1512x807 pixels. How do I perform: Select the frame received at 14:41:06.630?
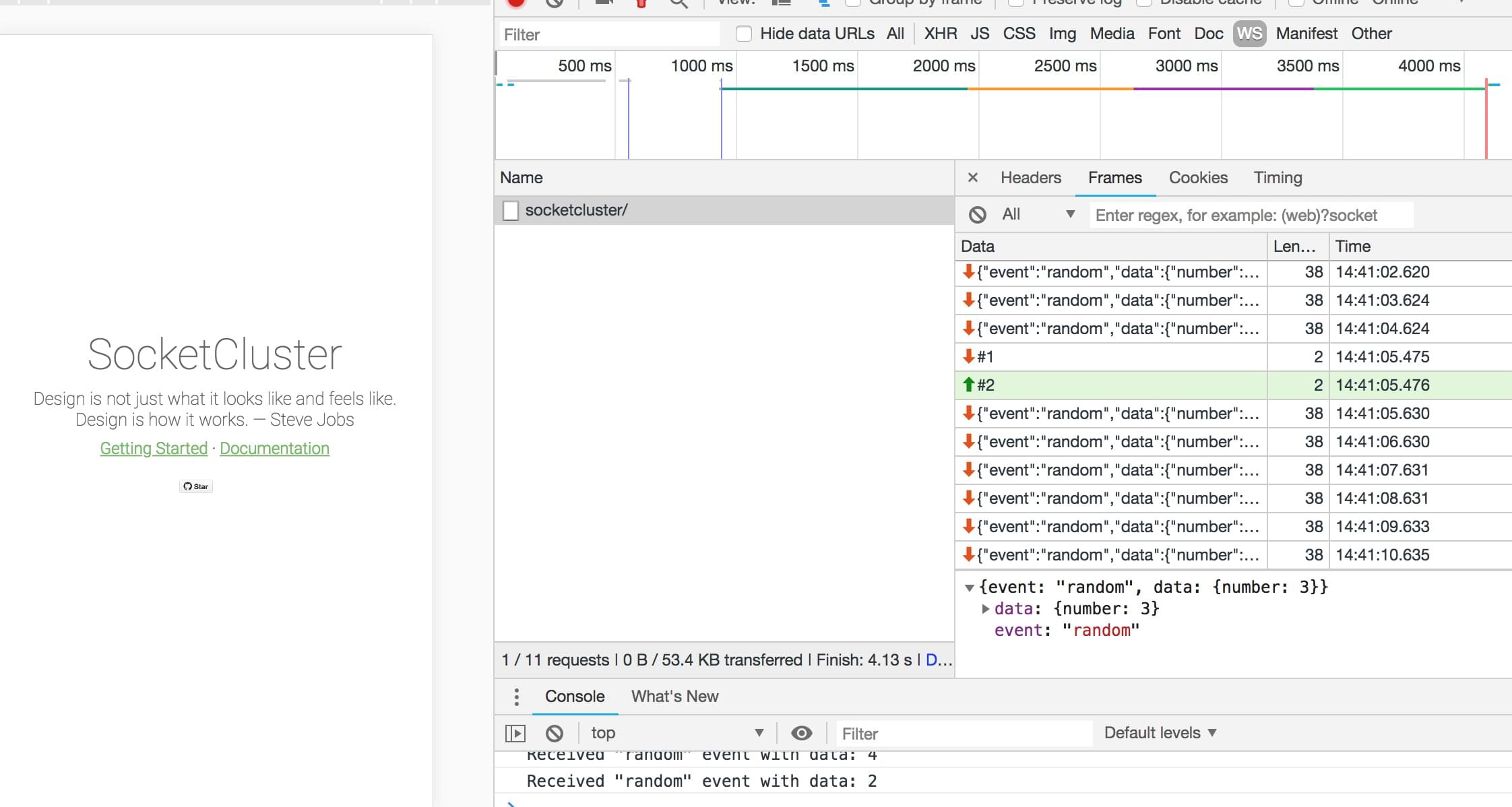[1234, 442]
